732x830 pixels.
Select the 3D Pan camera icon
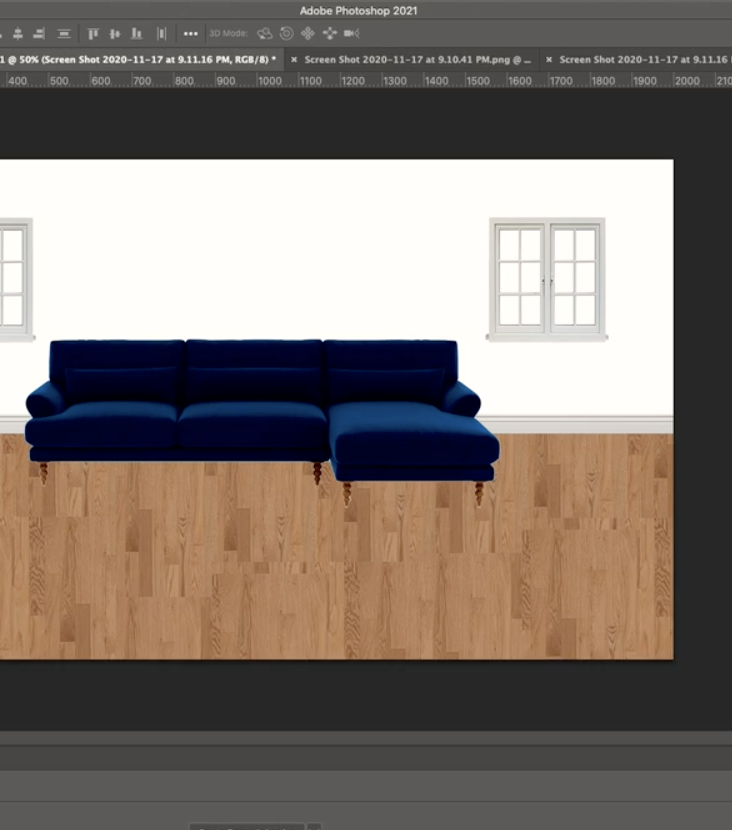tap(308, 33)
